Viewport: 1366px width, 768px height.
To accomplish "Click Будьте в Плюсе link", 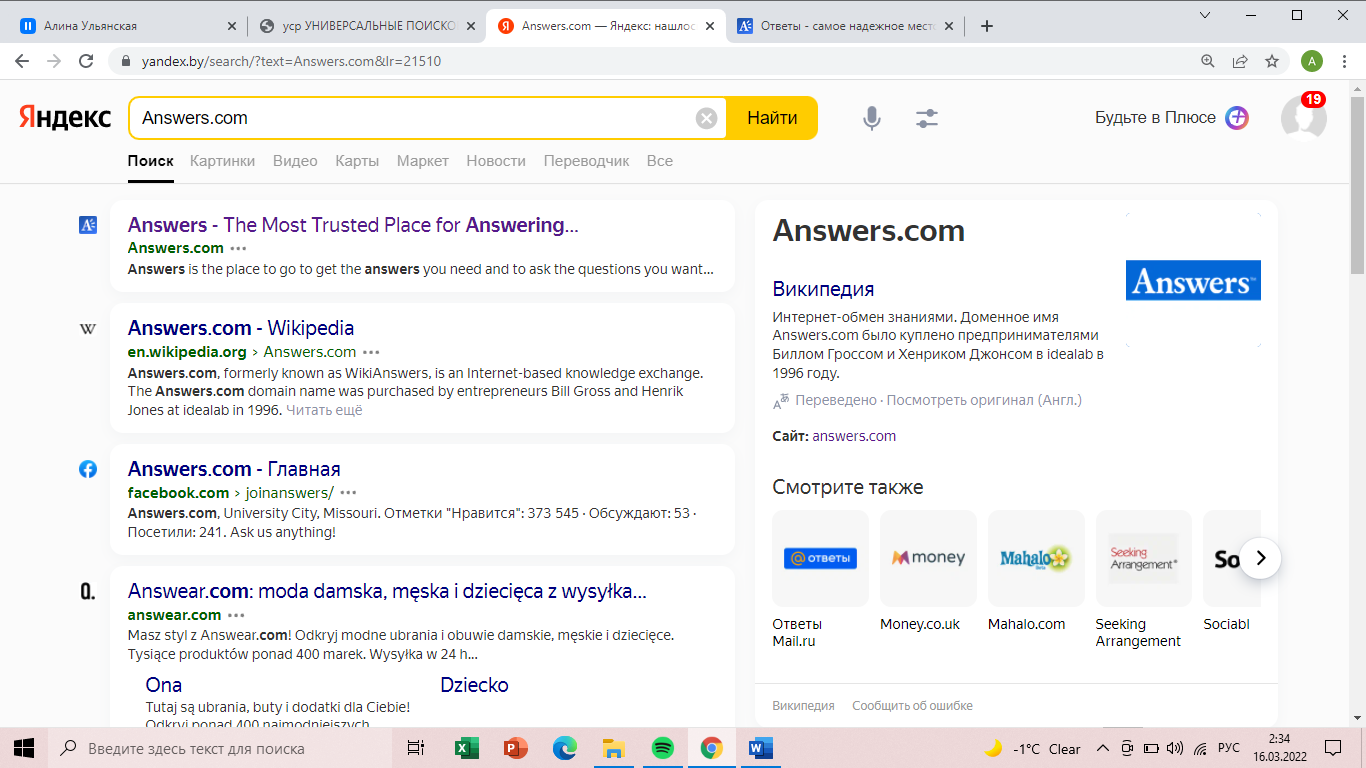I will (1155, 118).
